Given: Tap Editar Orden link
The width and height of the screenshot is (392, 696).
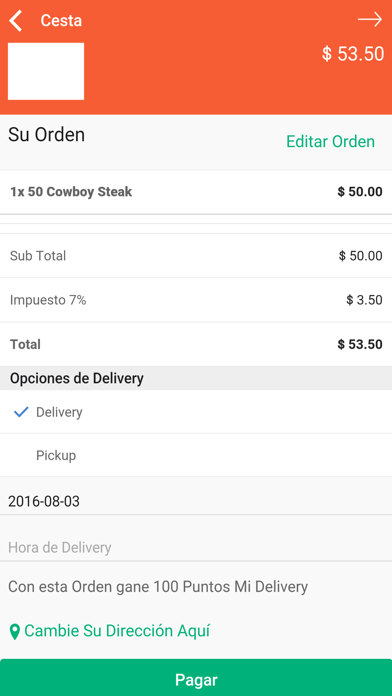Looking at the screenshot, I should tap(330, 142).
